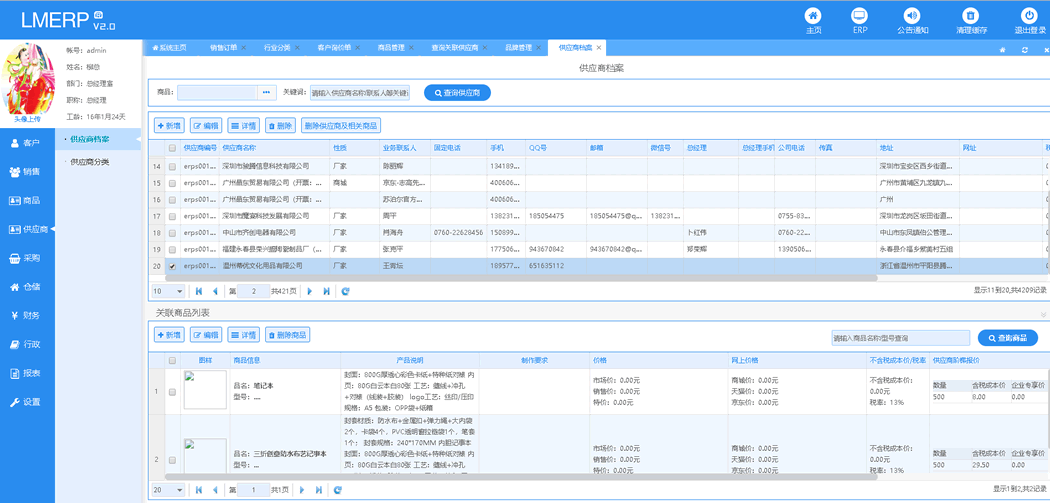This screenshot has width=1050, height=503.
Task: Check row 15 supplier checkbox
Action: 172,183
